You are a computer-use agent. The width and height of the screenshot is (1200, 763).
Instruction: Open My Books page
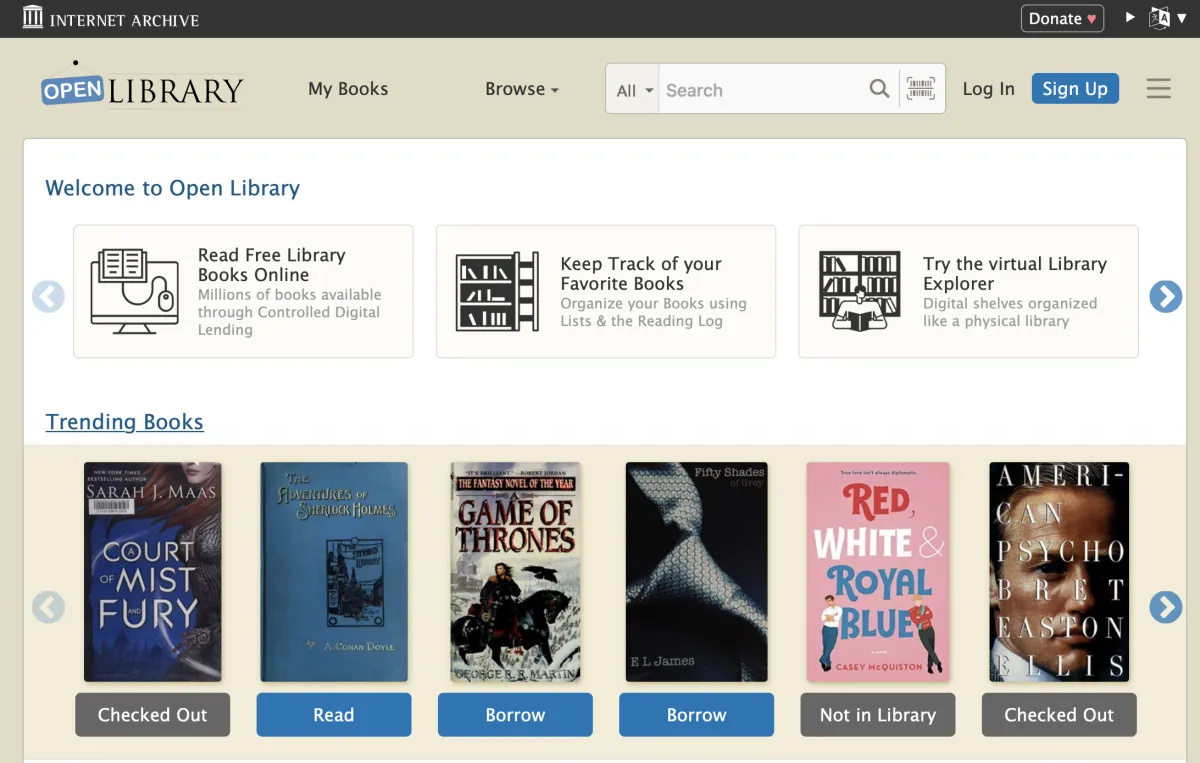348,89
